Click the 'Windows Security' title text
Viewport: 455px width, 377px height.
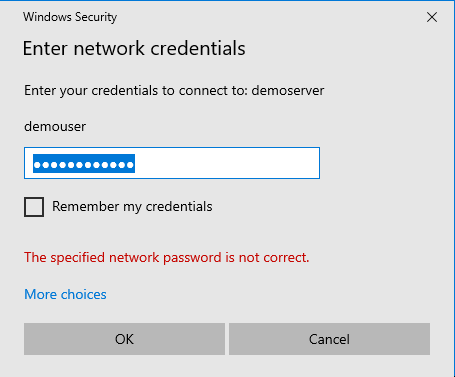[70, 17]
